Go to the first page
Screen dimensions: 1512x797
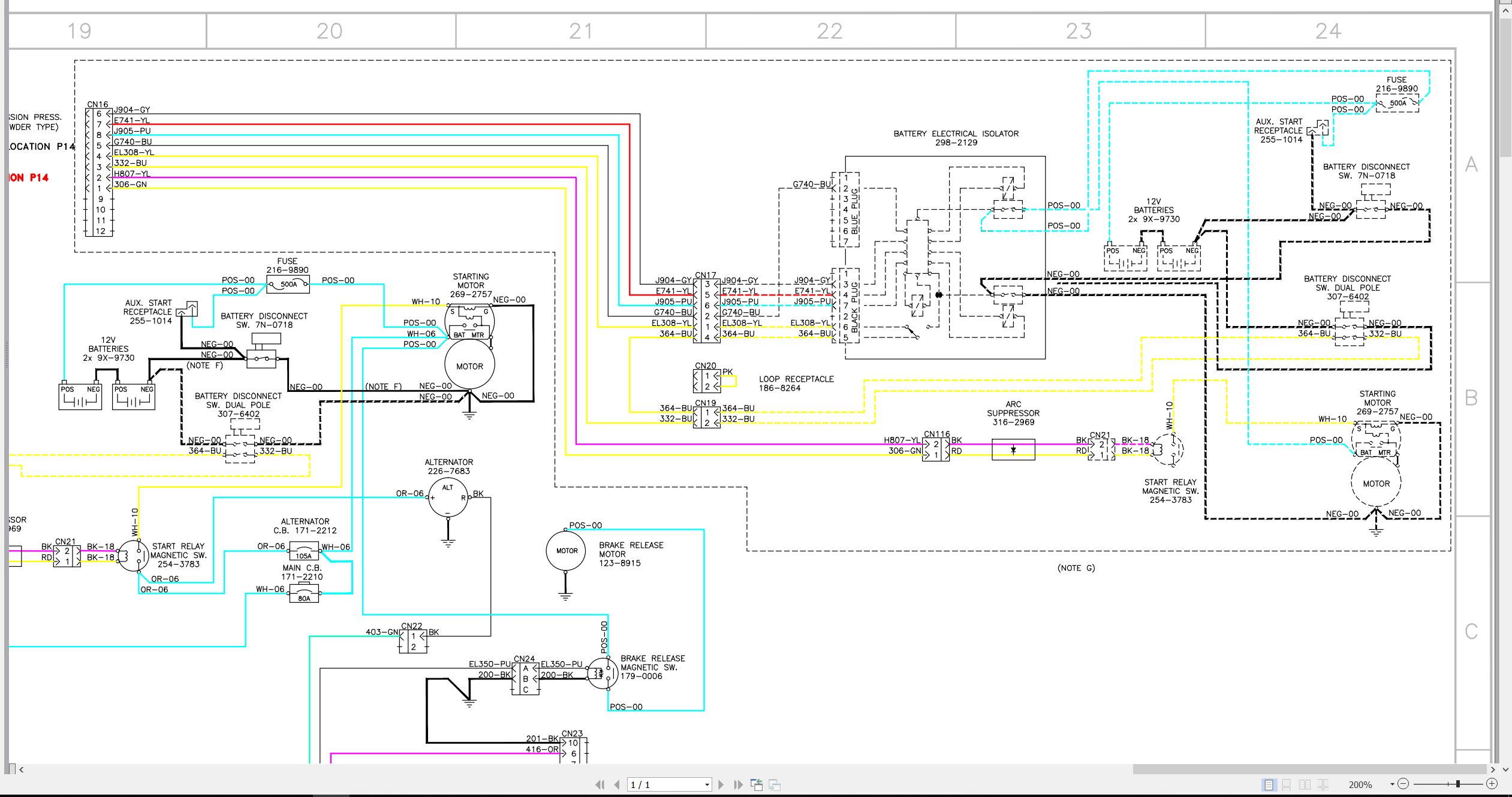(x=600, y=784)
